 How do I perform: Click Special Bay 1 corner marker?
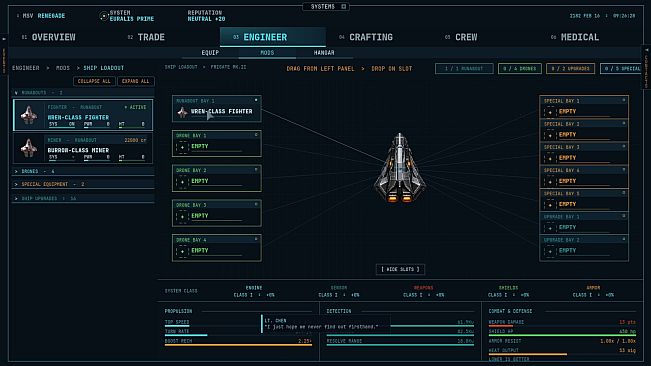pyautogui.click(x=624, y=100)
